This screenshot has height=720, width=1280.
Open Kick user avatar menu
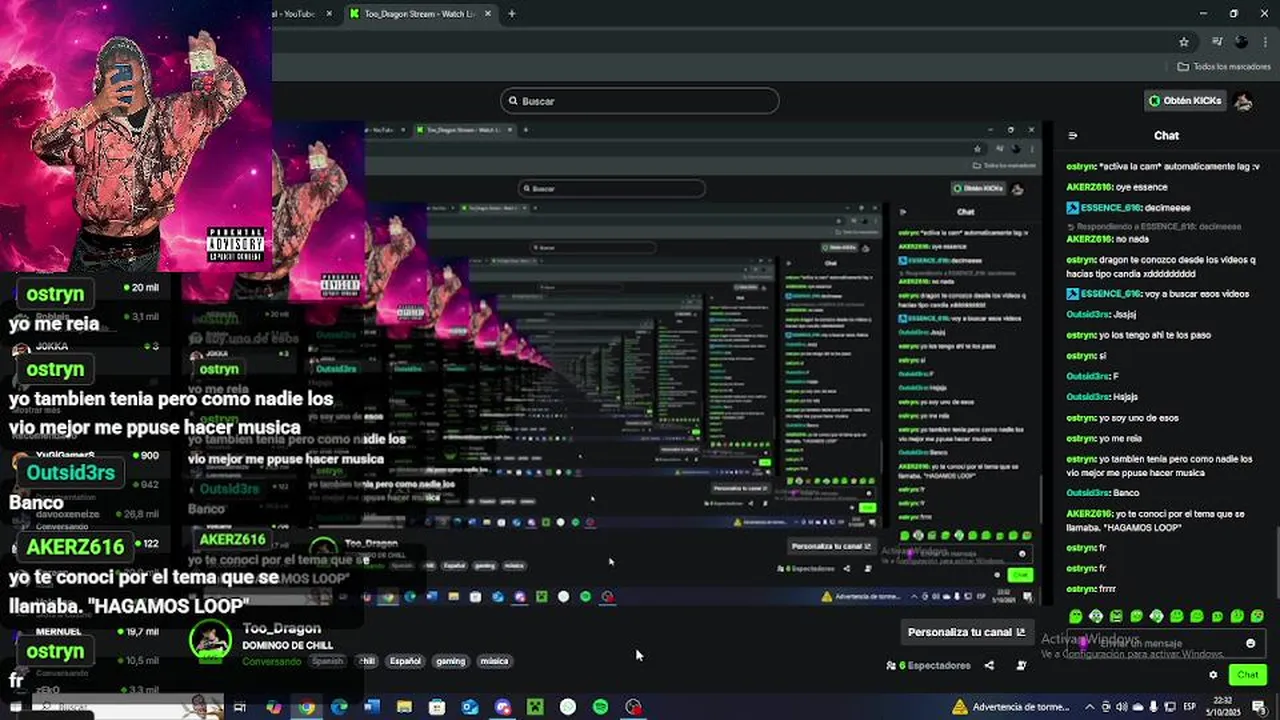coord(1243,101)
